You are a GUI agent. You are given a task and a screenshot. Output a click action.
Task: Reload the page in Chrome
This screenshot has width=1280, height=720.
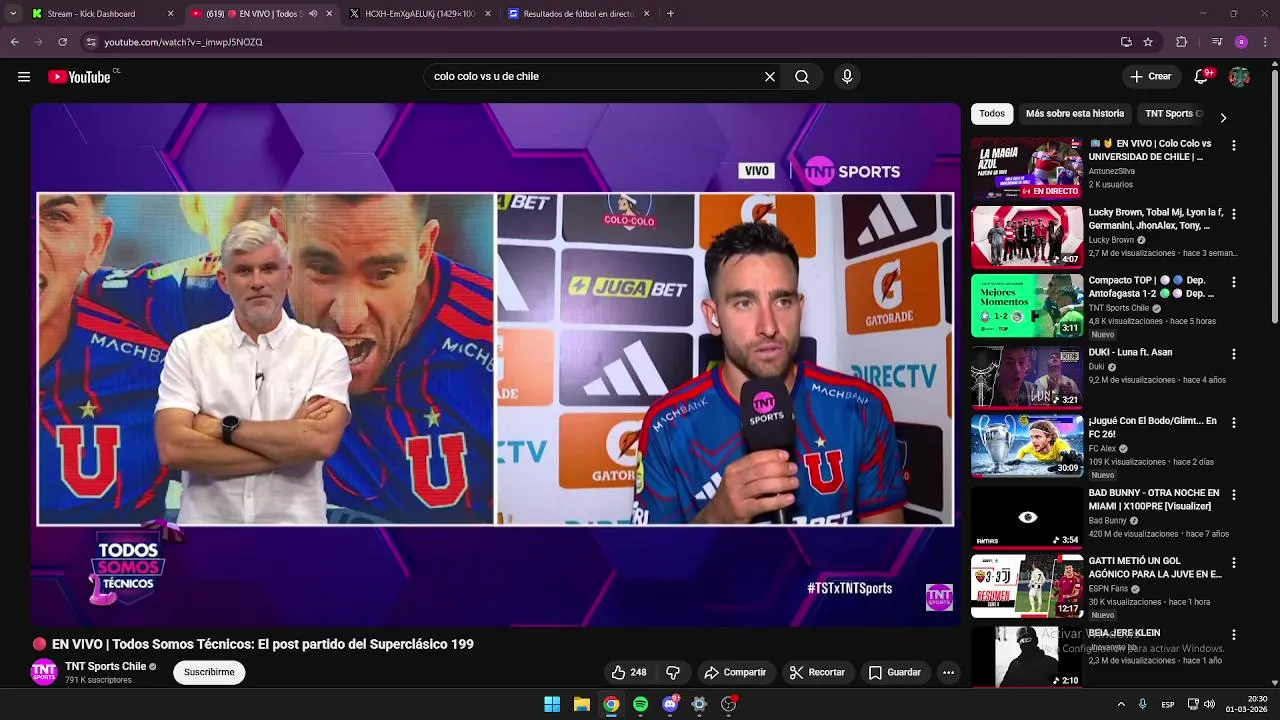coord(62,42)
